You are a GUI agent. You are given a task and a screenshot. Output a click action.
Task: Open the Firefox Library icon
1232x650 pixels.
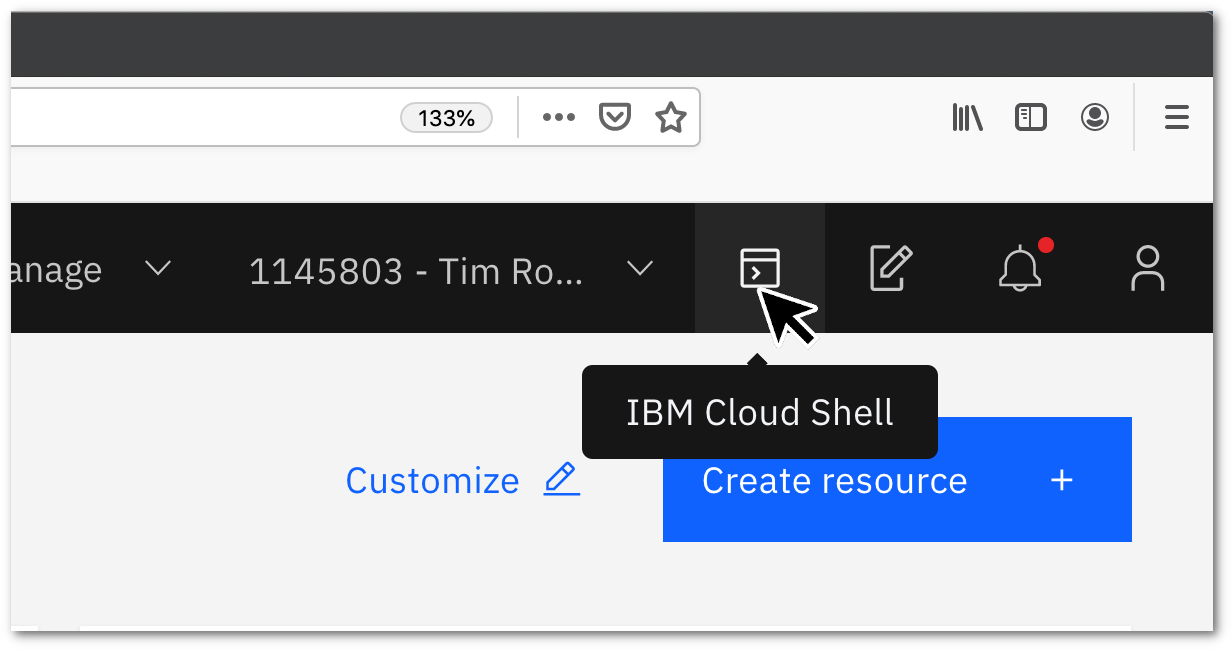(x=967, y=118)
